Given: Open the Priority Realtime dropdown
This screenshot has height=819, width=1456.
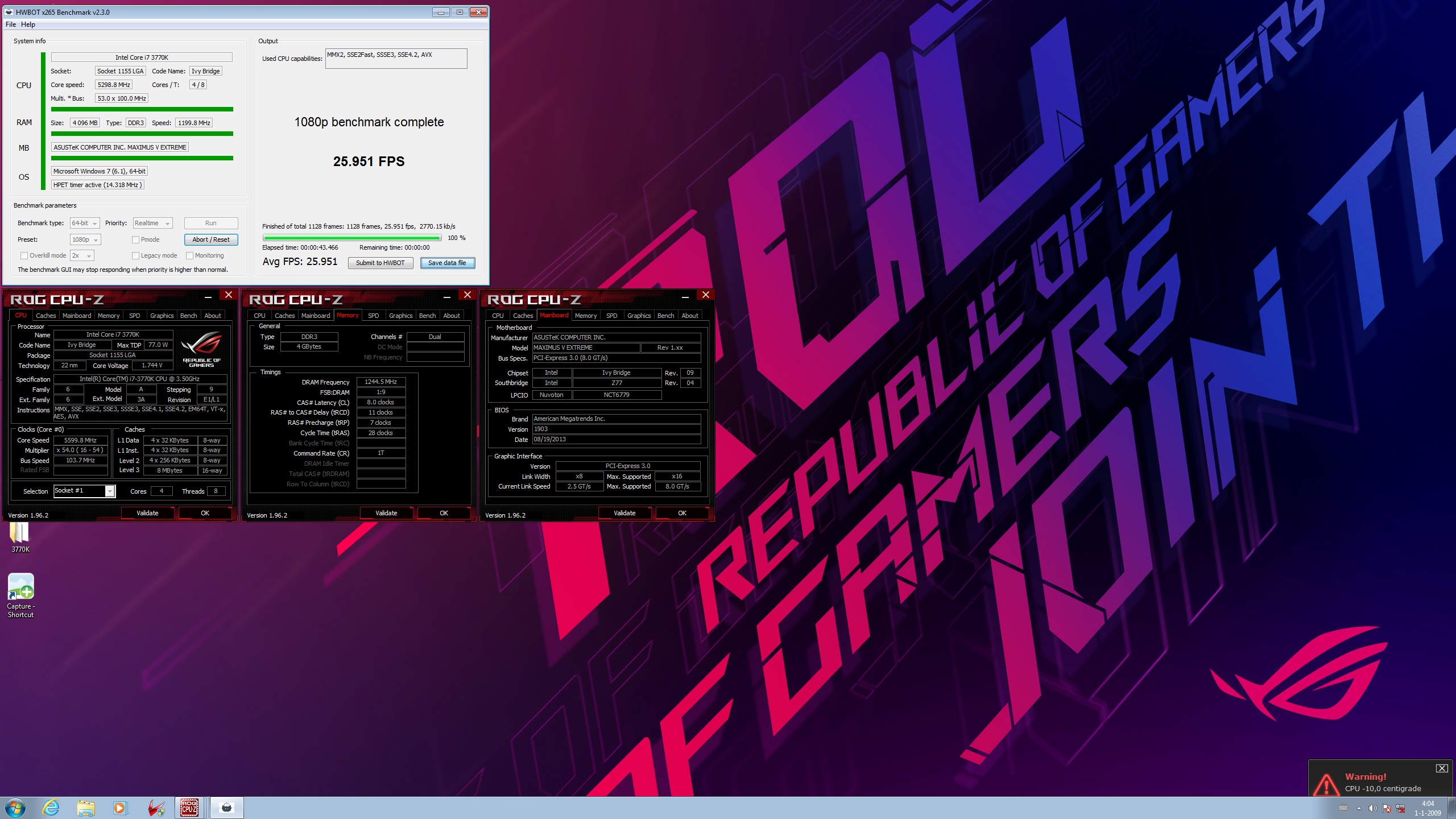Looking at the screenshot, I should tap(152, 224).
